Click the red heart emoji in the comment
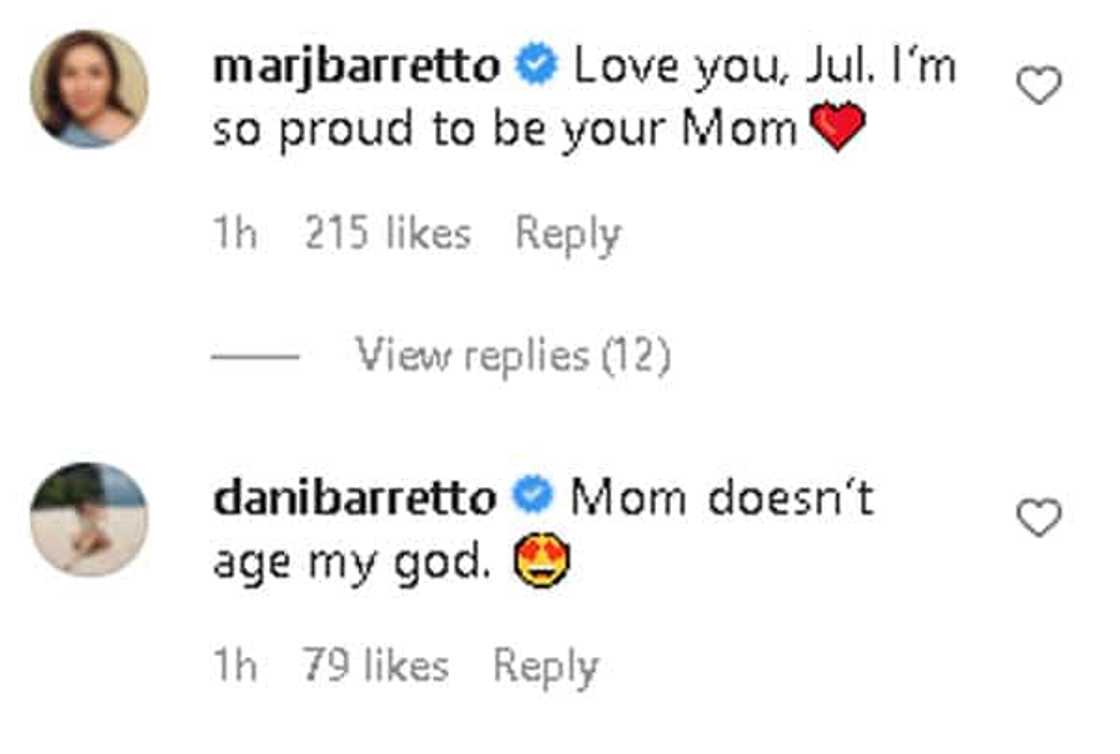Screen dimensions: 1120x754 click(837, 130)
